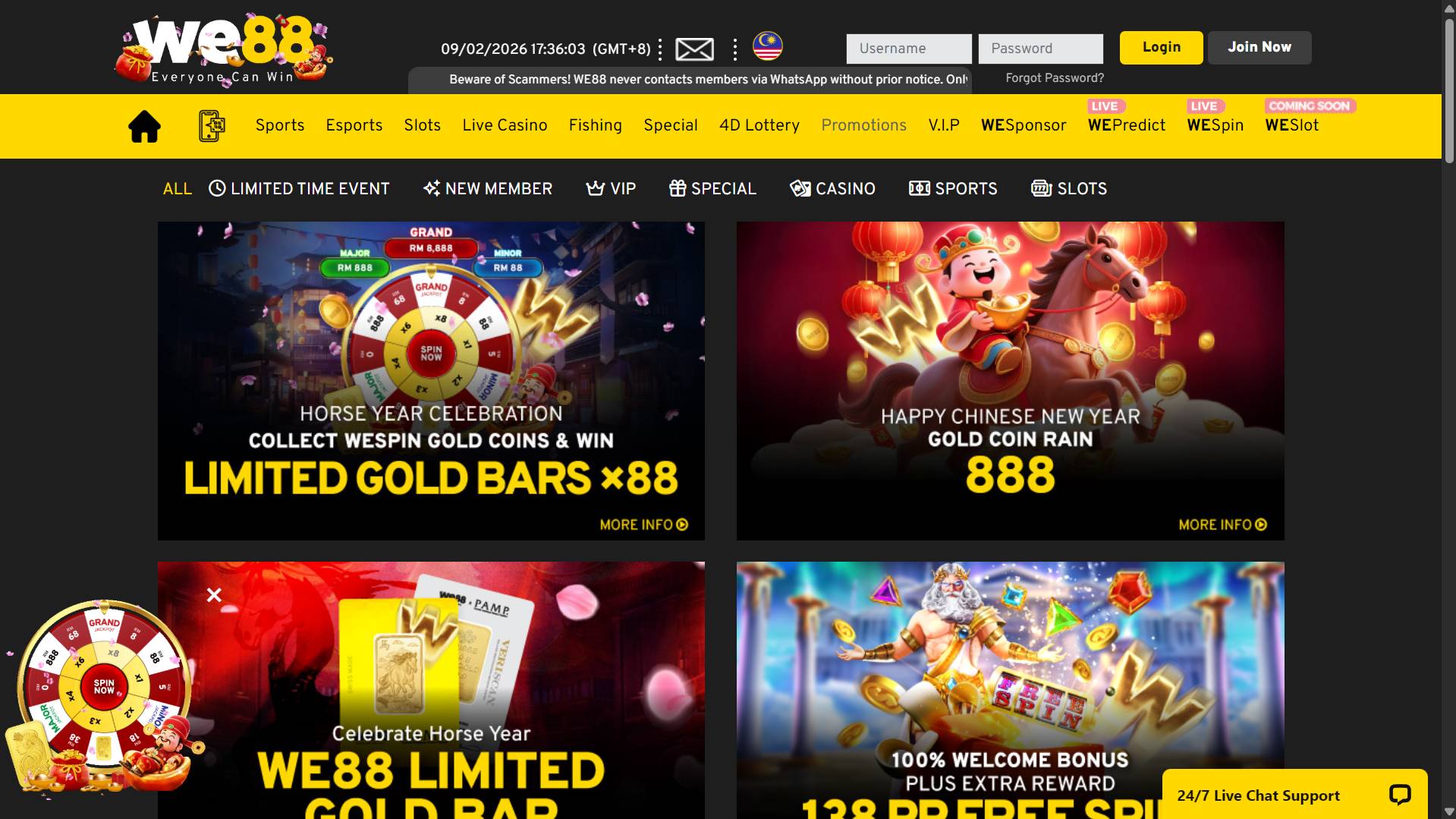Spin the floating lucky wheel widget

coord(104,687)
